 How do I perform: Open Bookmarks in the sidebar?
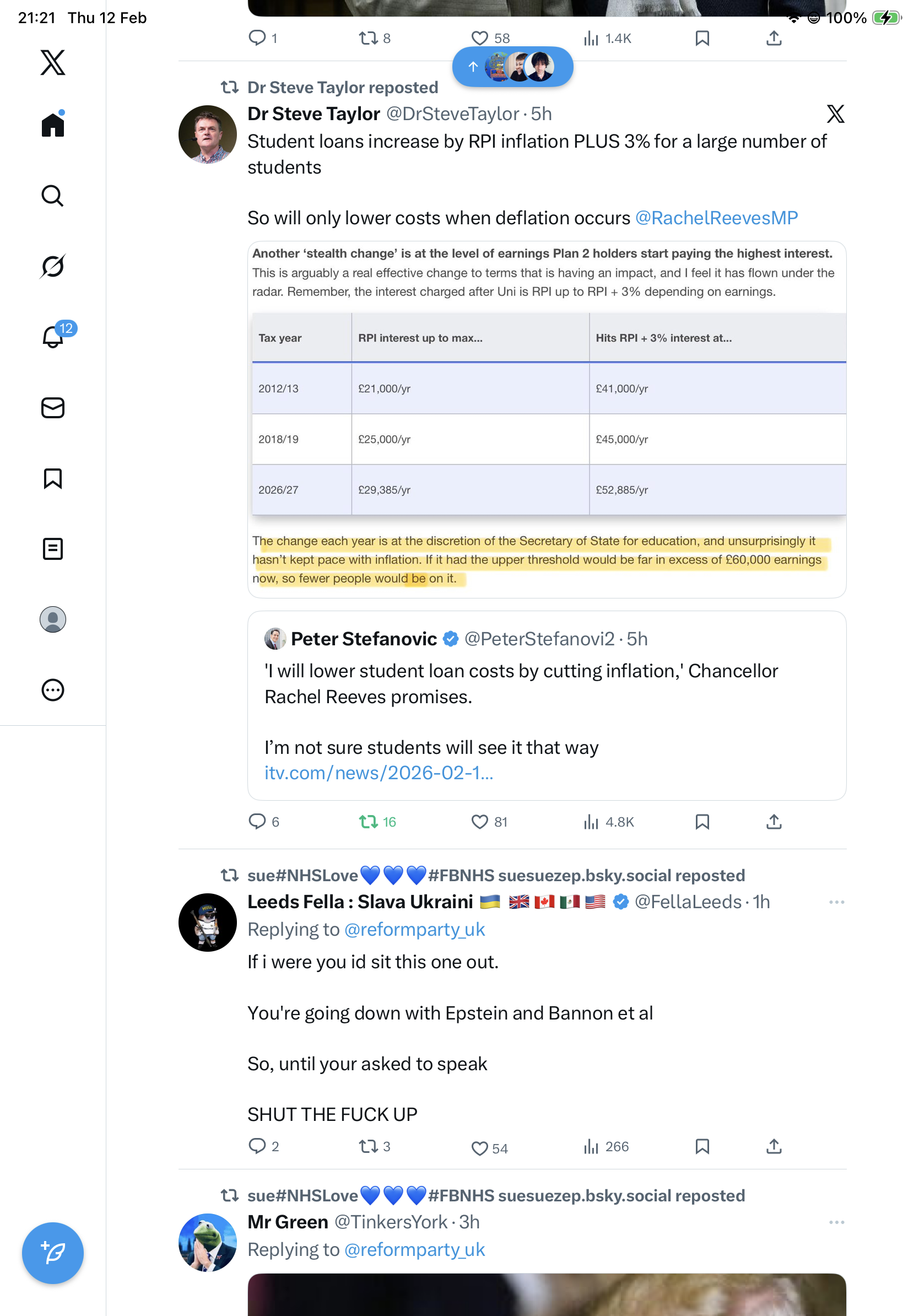click(53, 478)
